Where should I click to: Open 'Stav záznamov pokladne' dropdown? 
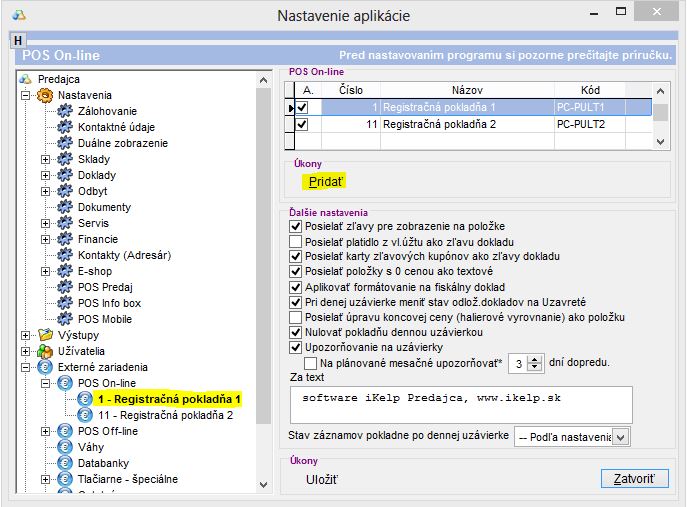[x=620, y=437]
